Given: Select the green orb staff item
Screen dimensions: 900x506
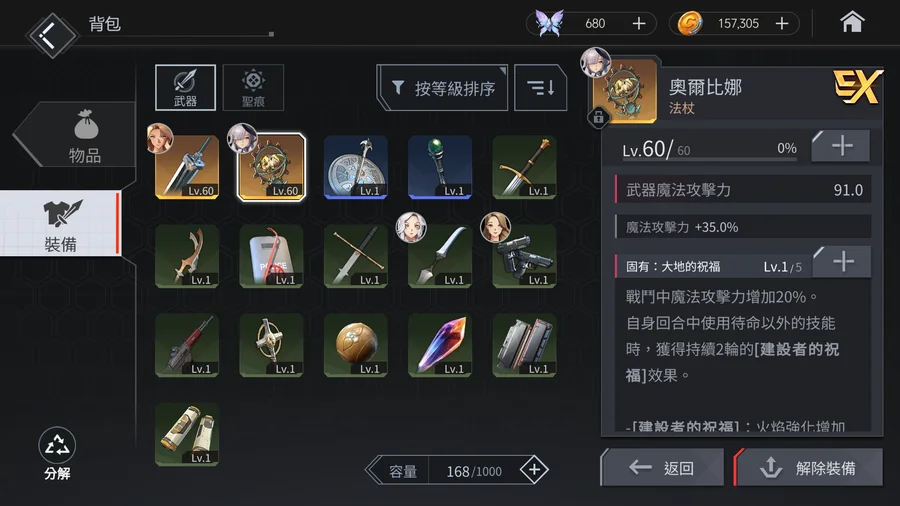Looking at the screenshot, I should coord(440,167).
